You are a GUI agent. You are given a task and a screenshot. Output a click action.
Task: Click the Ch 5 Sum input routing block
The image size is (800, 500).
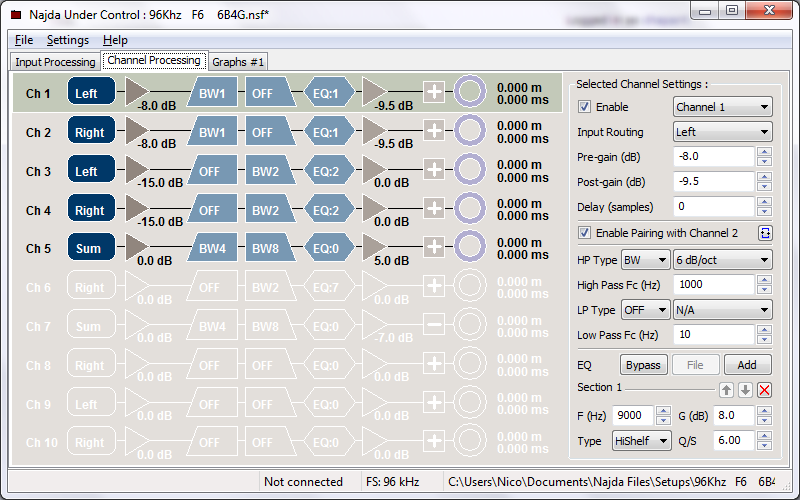91,247
